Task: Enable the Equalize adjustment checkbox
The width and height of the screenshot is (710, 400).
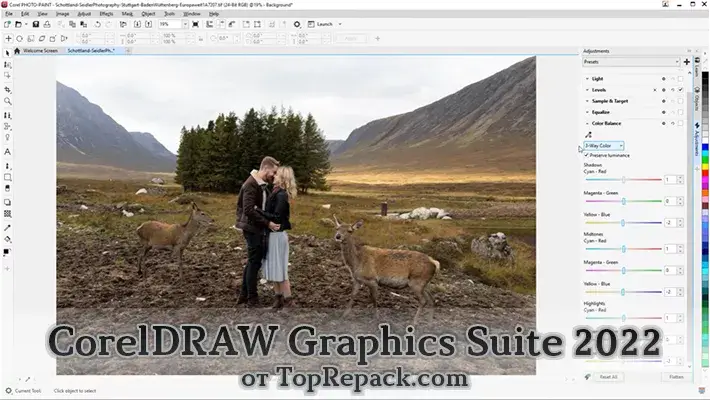Action: click(680, 112)
